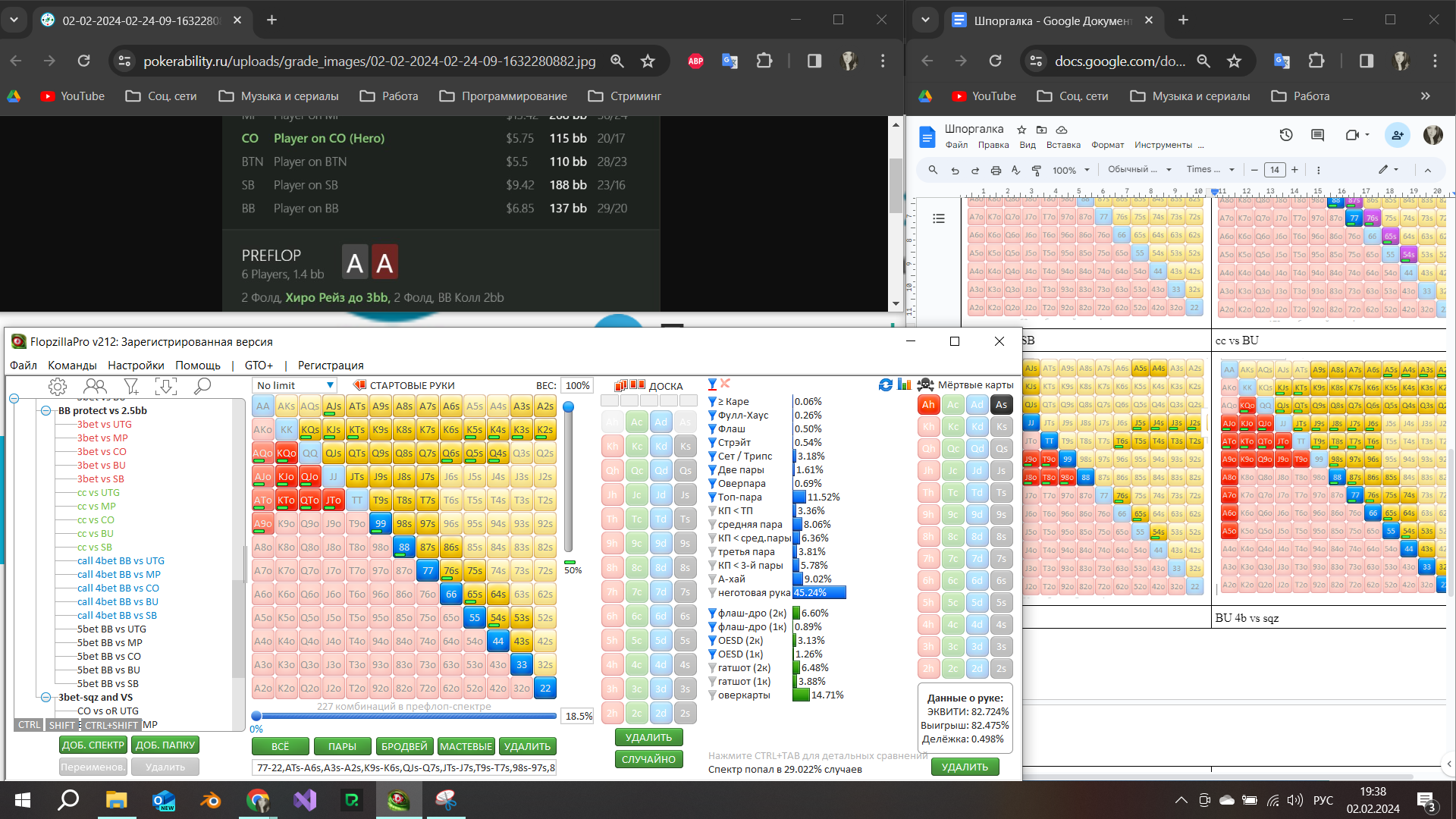The width and height of the screenshot is (1456, 819).
Task: Click the range text input field
Action: pyautogui.click(x=404, y=768)
